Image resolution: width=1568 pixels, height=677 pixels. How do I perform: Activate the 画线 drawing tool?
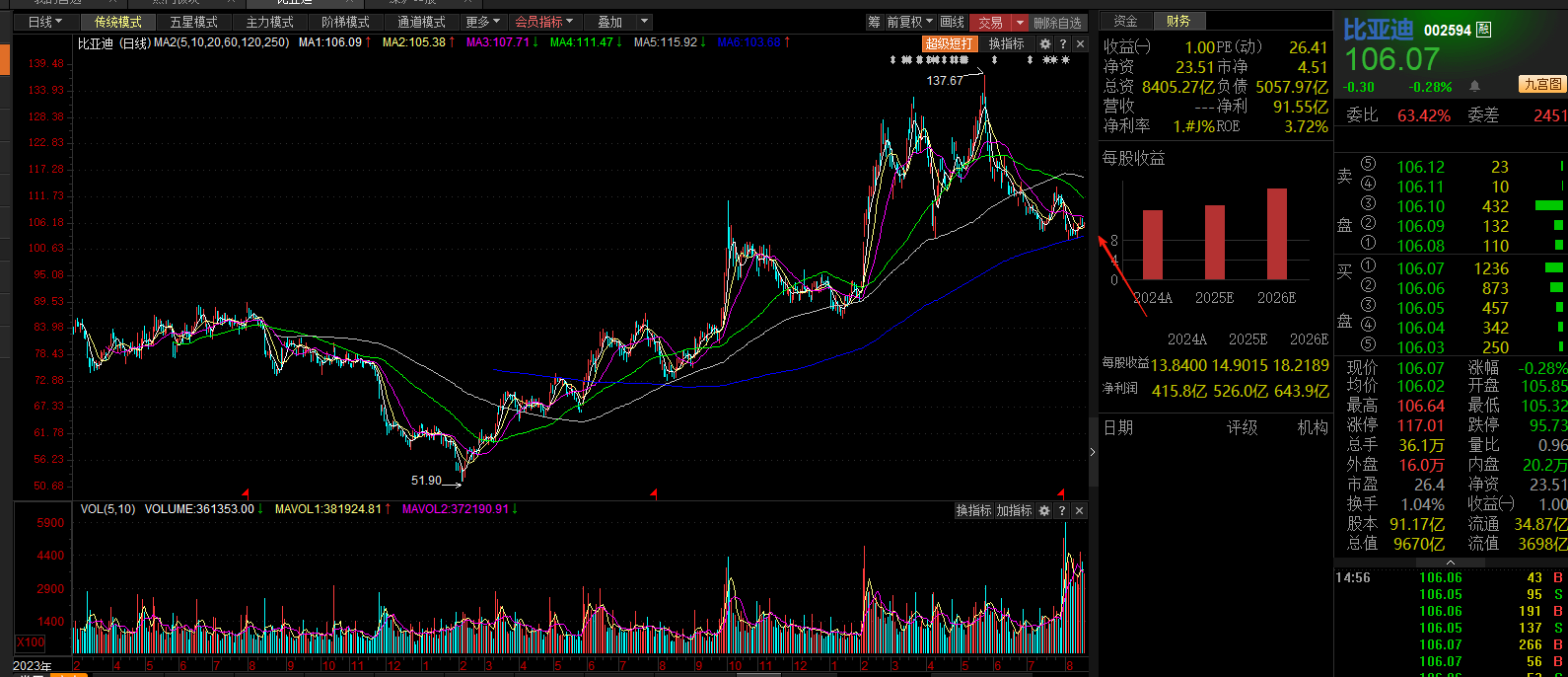click(952, 22)
